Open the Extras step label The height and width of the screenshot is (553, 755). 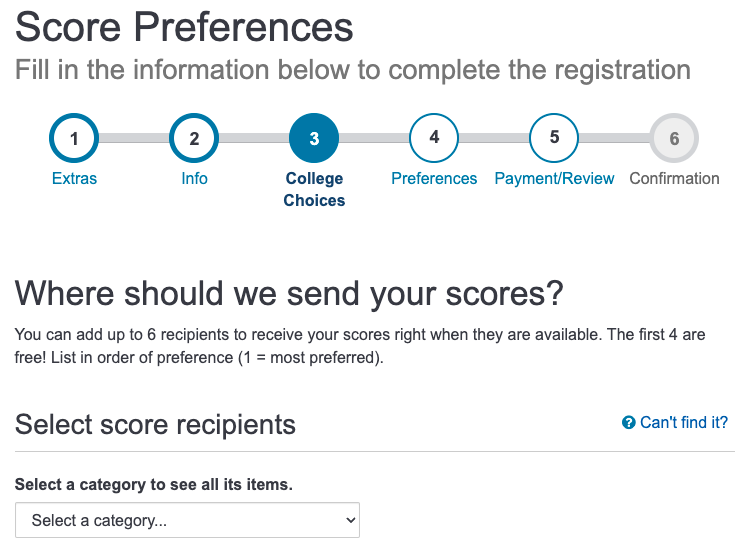click(x=74, y=179)
